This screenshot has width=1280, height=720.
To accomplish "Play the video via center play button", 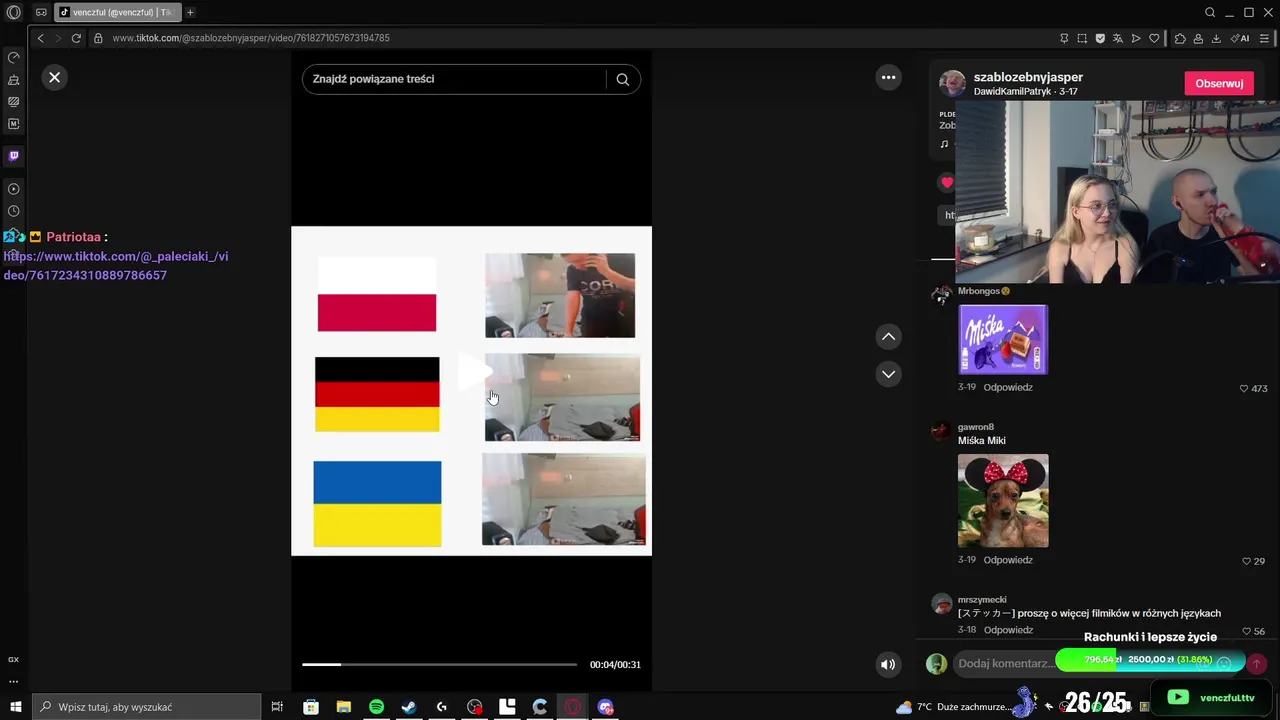I will (475, 372).
